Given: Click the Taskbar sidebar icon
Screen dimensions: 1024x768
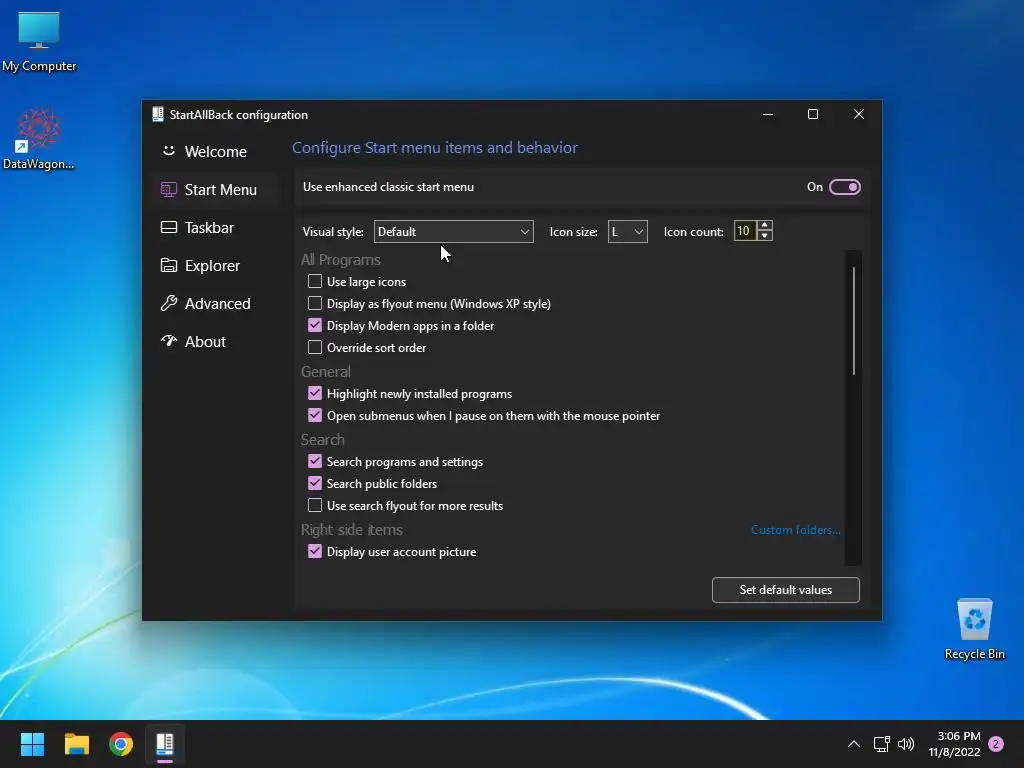Looking at the screenshot, I should point(168,227).
